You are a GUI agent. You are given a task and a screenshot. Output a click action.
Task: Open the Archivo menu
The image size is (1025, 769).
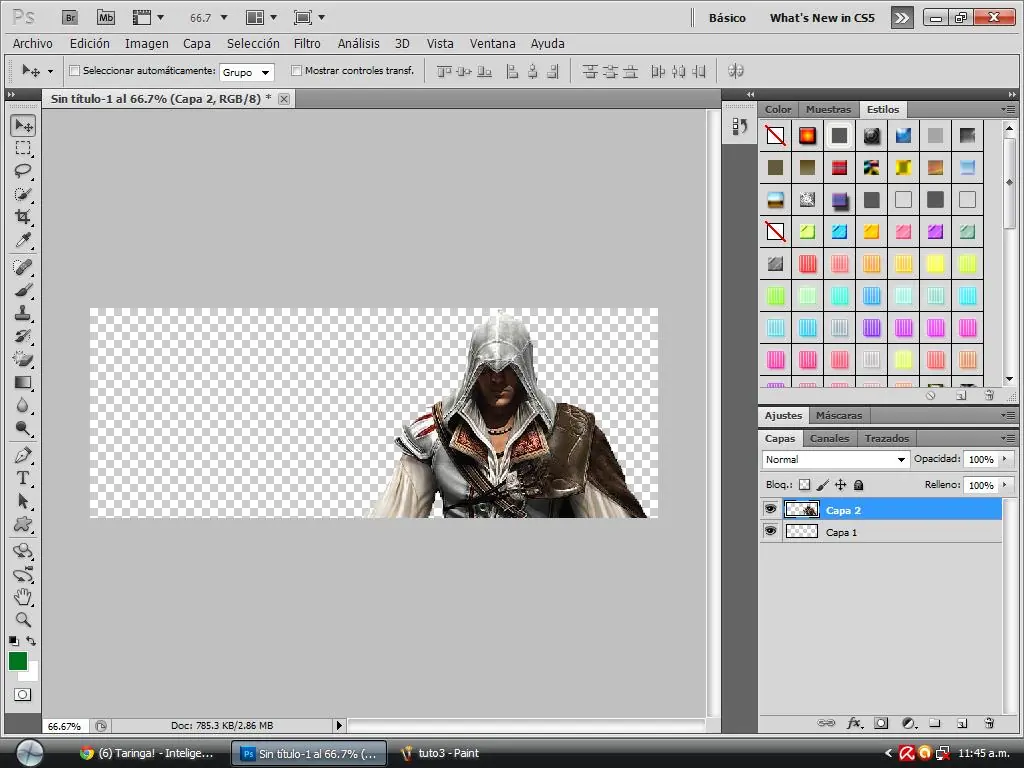pyautogui.click(x=33, y=44)
